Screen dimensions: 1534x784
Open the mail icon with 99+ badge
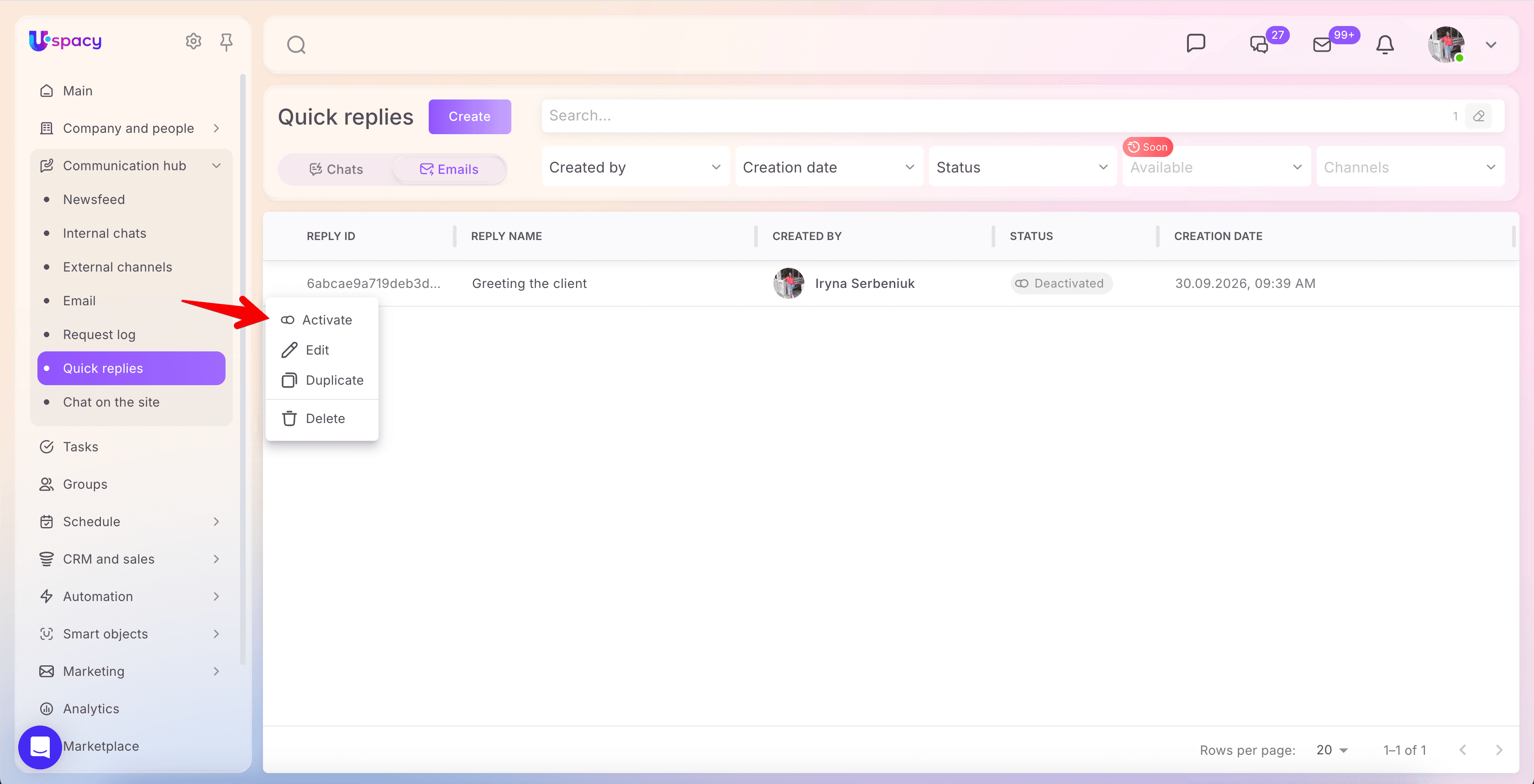pos(1323,45)
